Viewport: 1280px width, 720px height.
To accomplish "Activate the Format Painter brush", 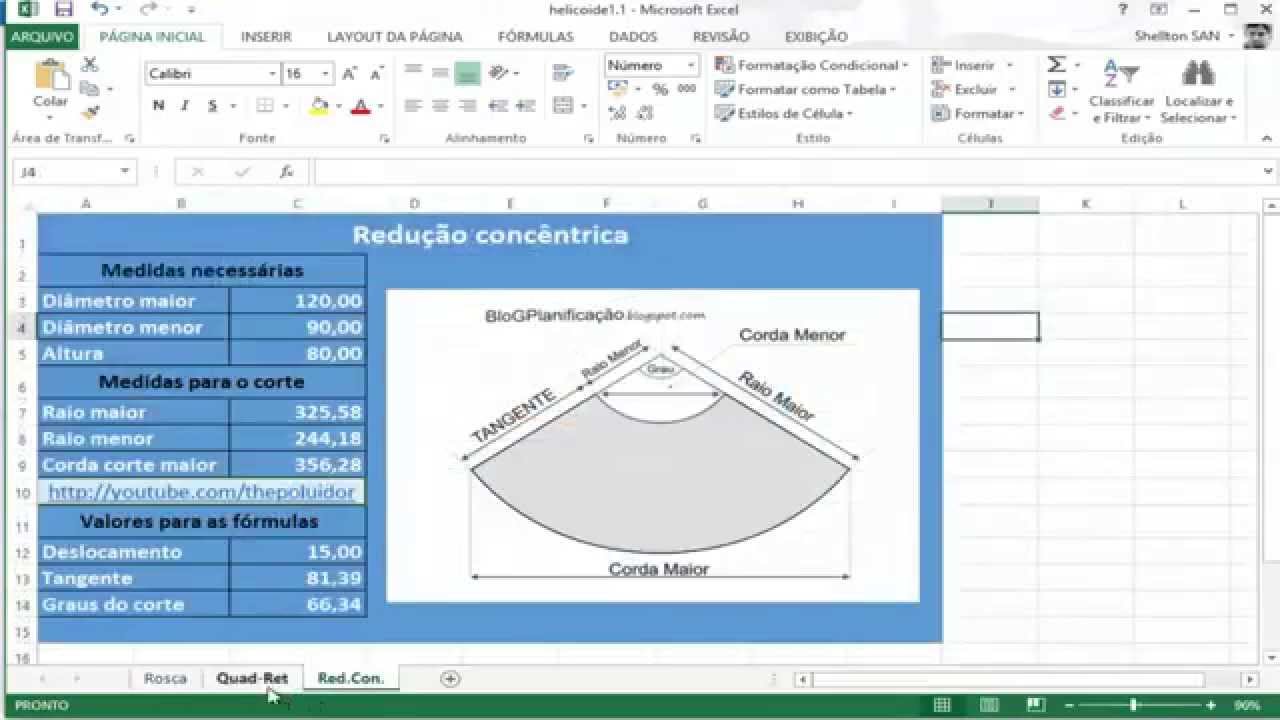I will click(x=89, y=112).
